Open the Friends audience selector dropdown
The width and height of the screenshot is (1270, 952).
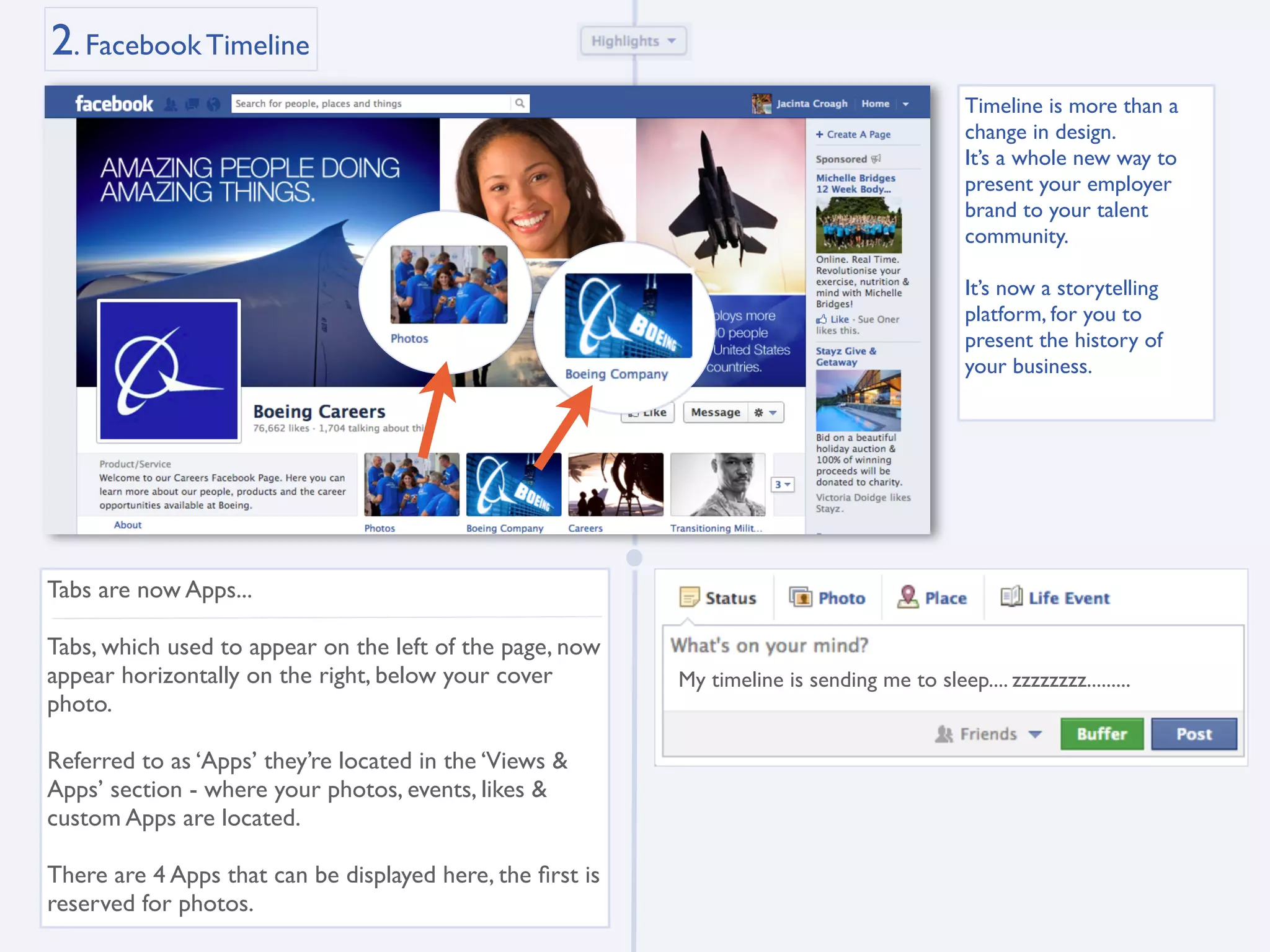tap(988, 734)
